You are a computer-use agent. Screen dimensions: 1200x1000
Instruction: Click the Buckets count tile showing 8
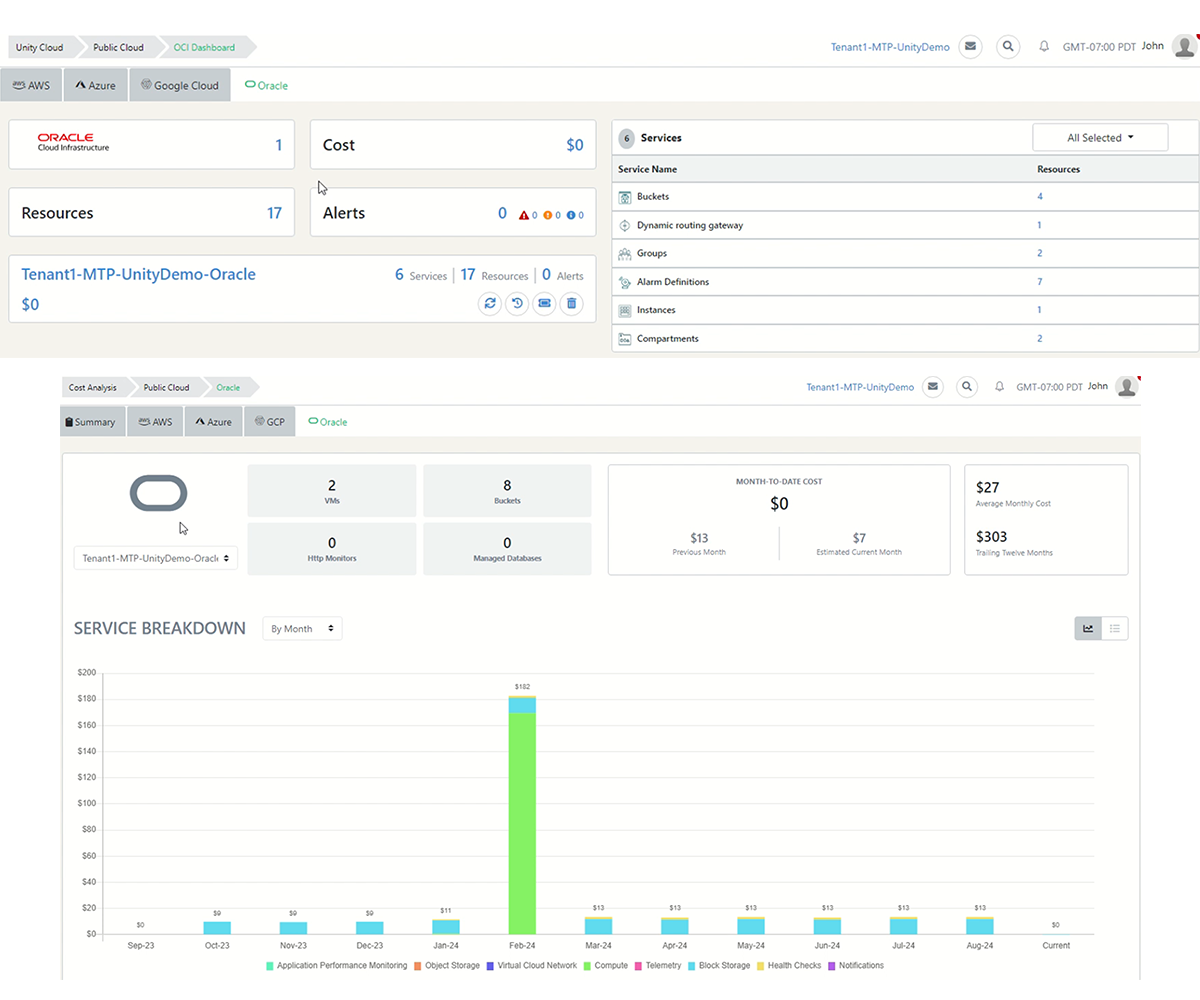[x=507, y=490]
